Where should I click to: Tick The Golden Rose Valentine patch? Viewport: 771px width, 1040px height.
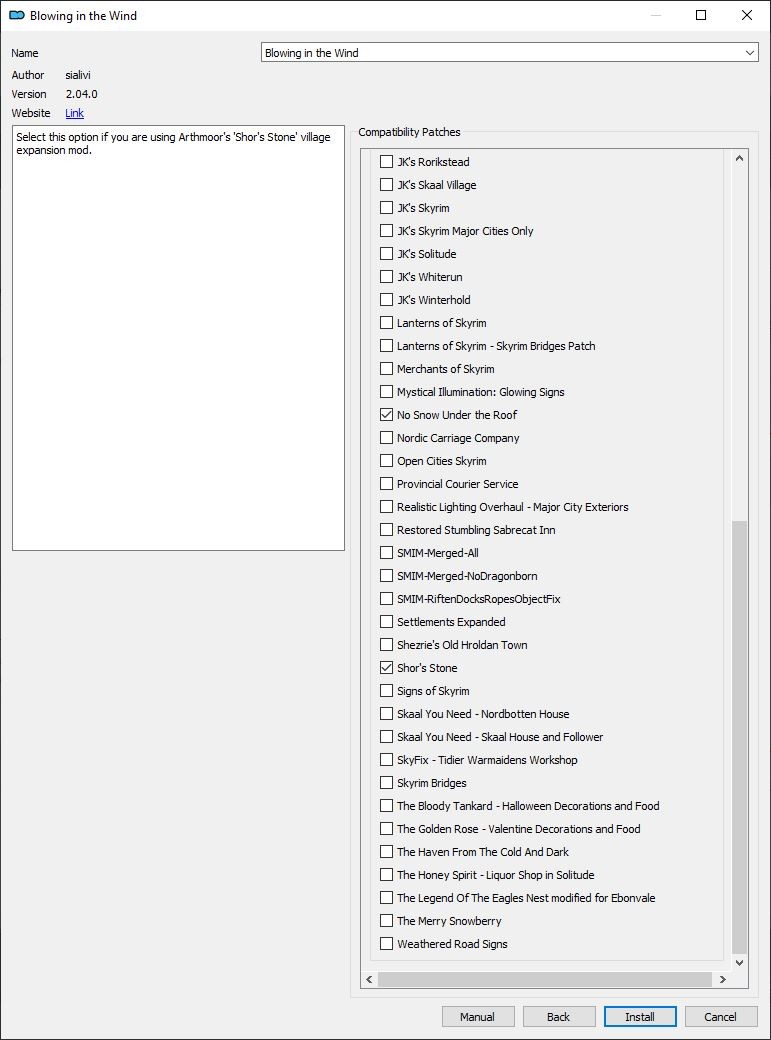[x=386, y=828]
